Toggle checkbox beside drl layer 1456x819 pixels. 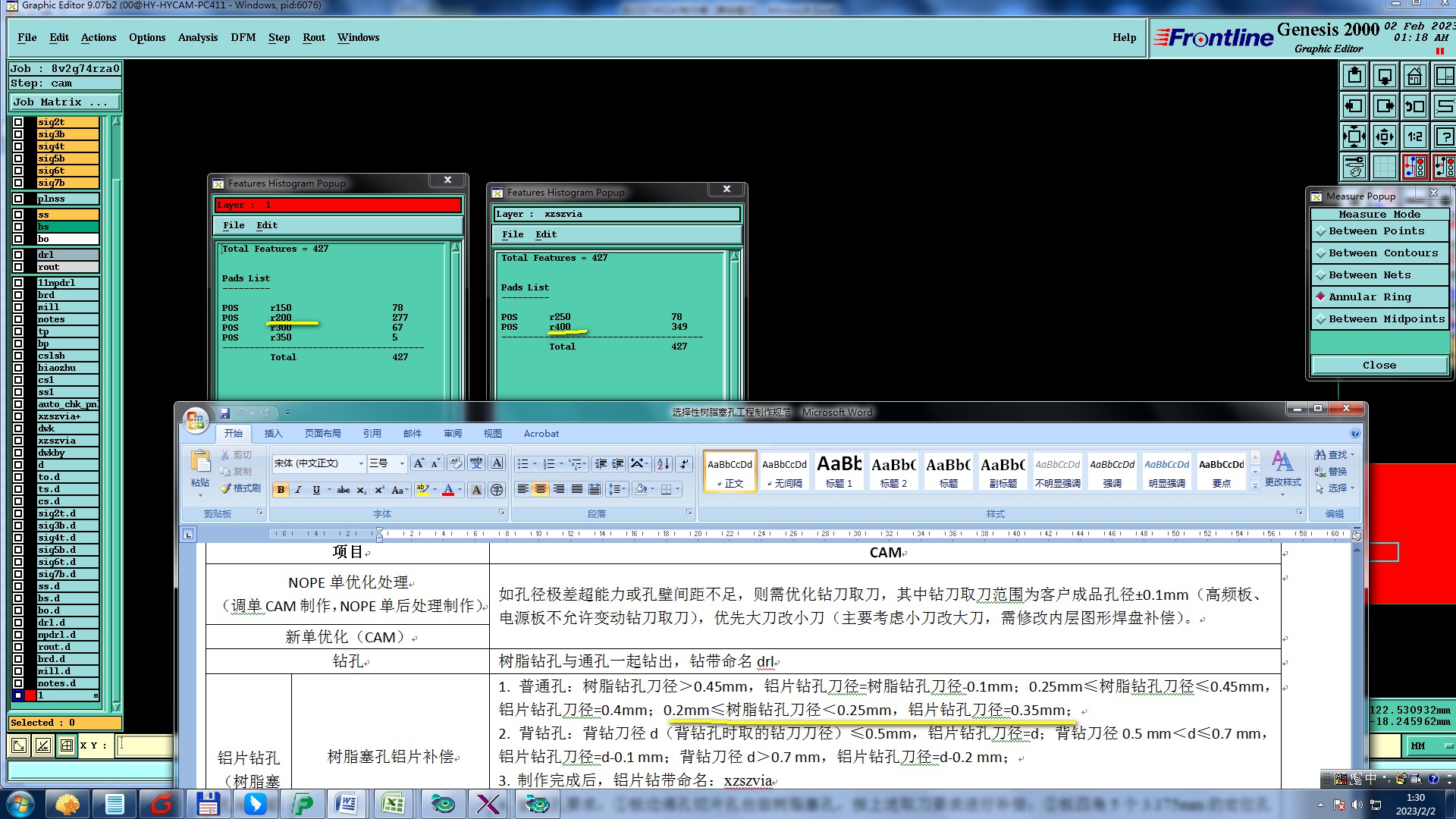coord(18,255)
